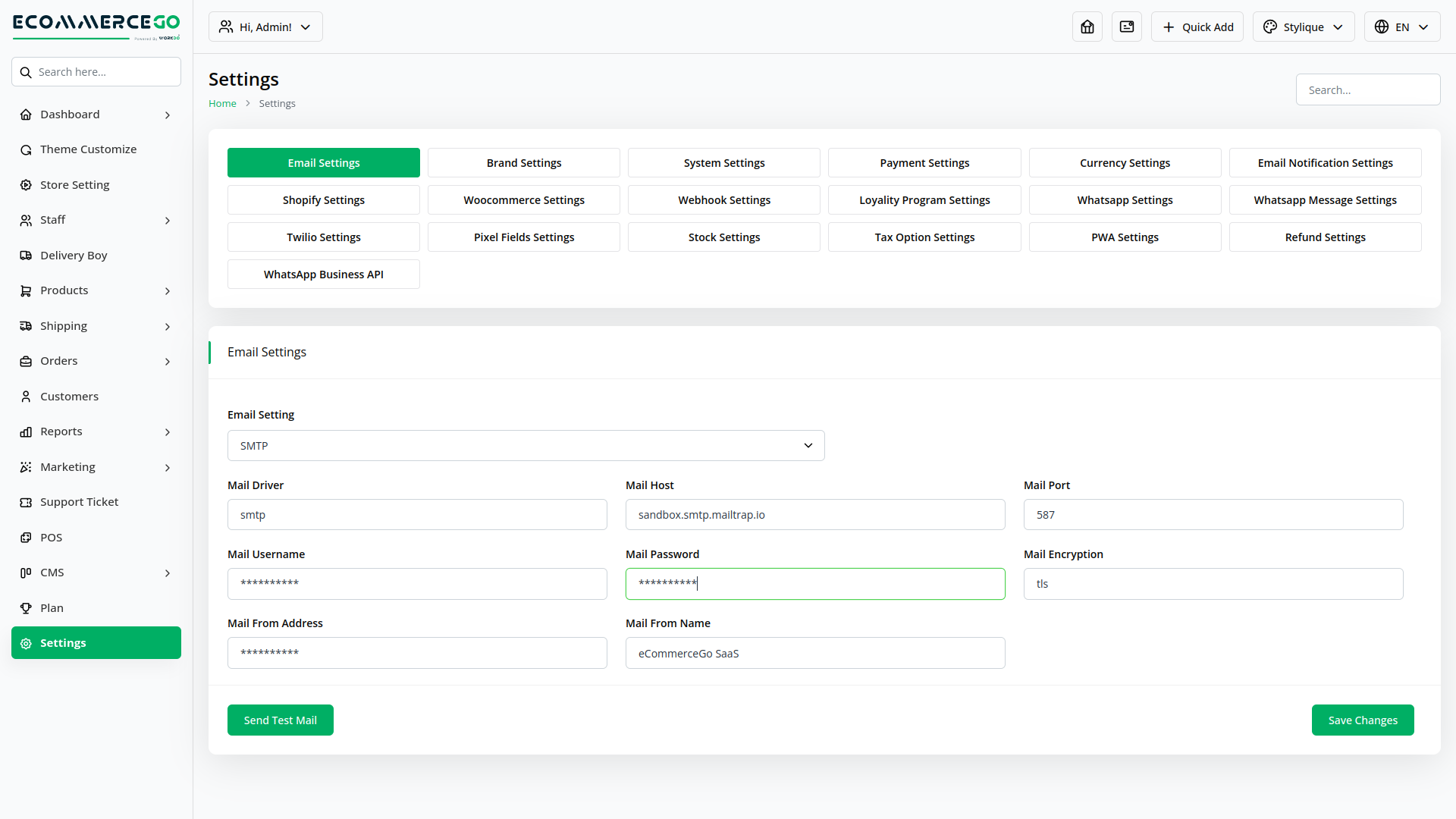Click the POS terminal icon next to Quick Add
Viewport: 1456px width, 819px height.
point(1126,27)
